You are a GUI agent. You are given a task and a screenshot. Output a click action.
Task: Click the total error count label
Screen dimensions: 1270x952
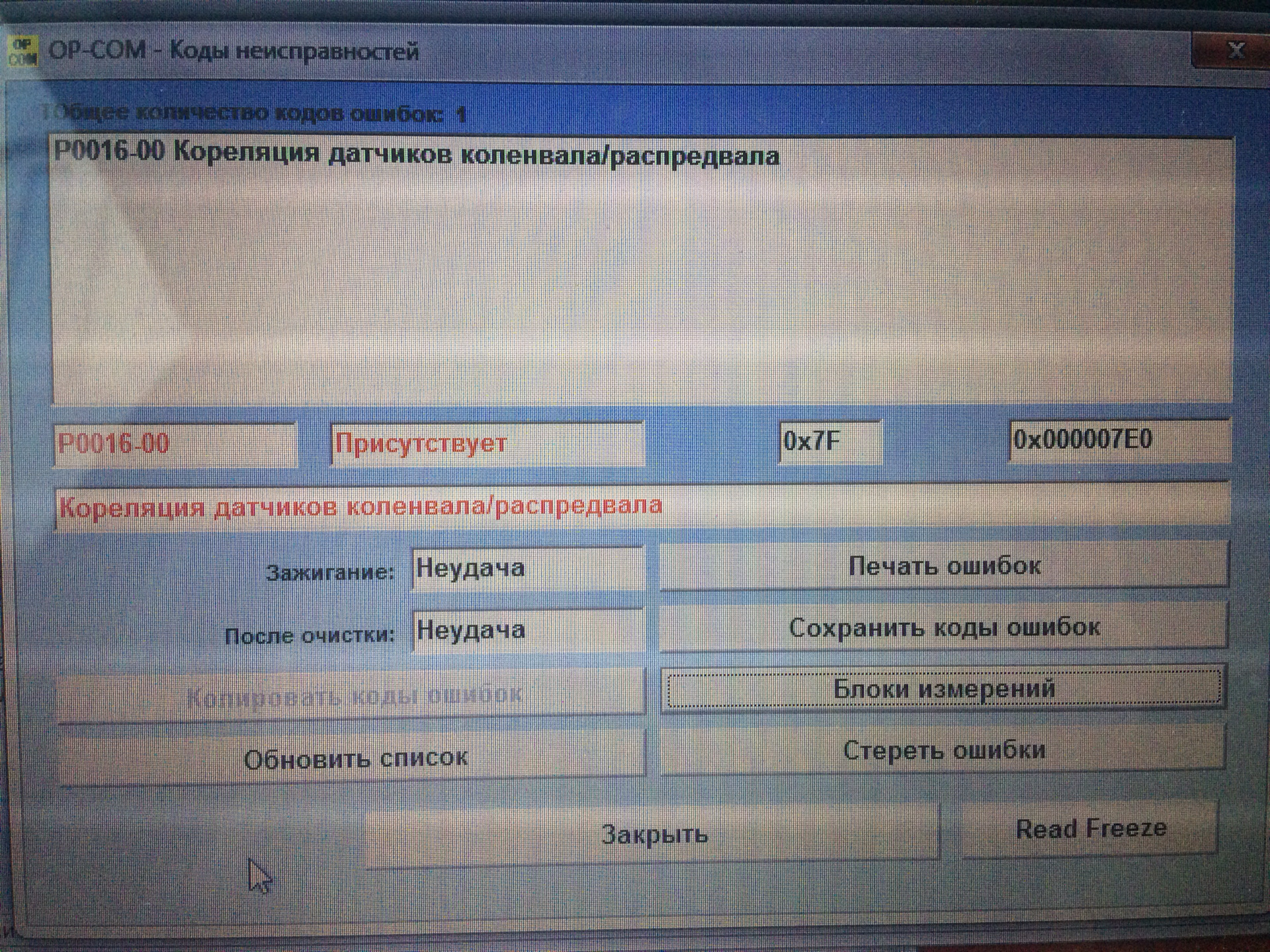coord(255,114)
